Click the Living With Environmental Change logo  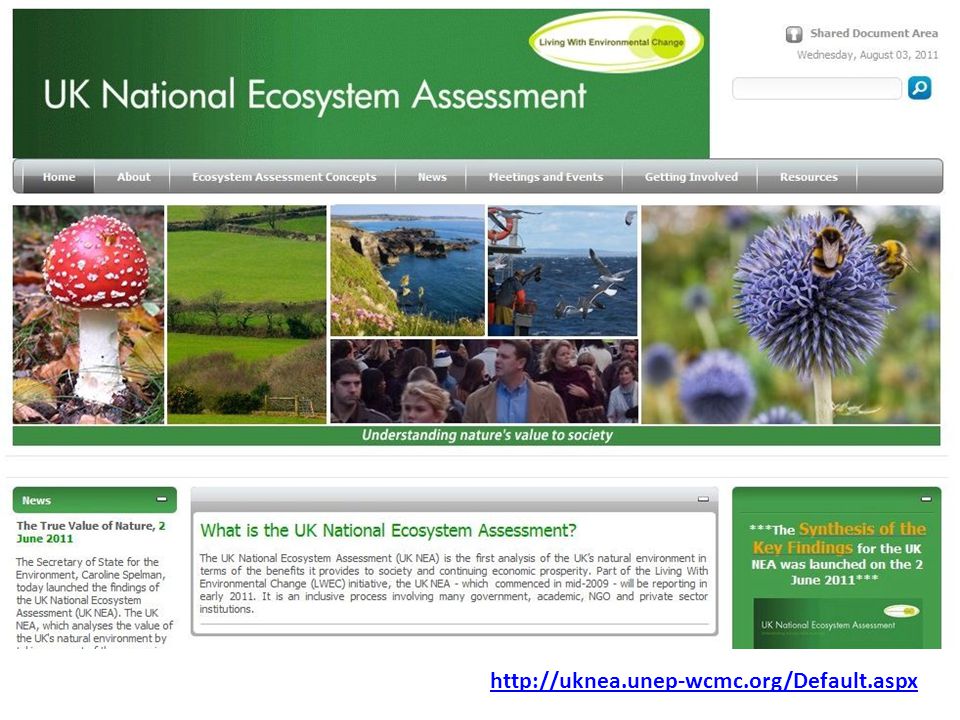pyautogui.click(x=615, y=42)
